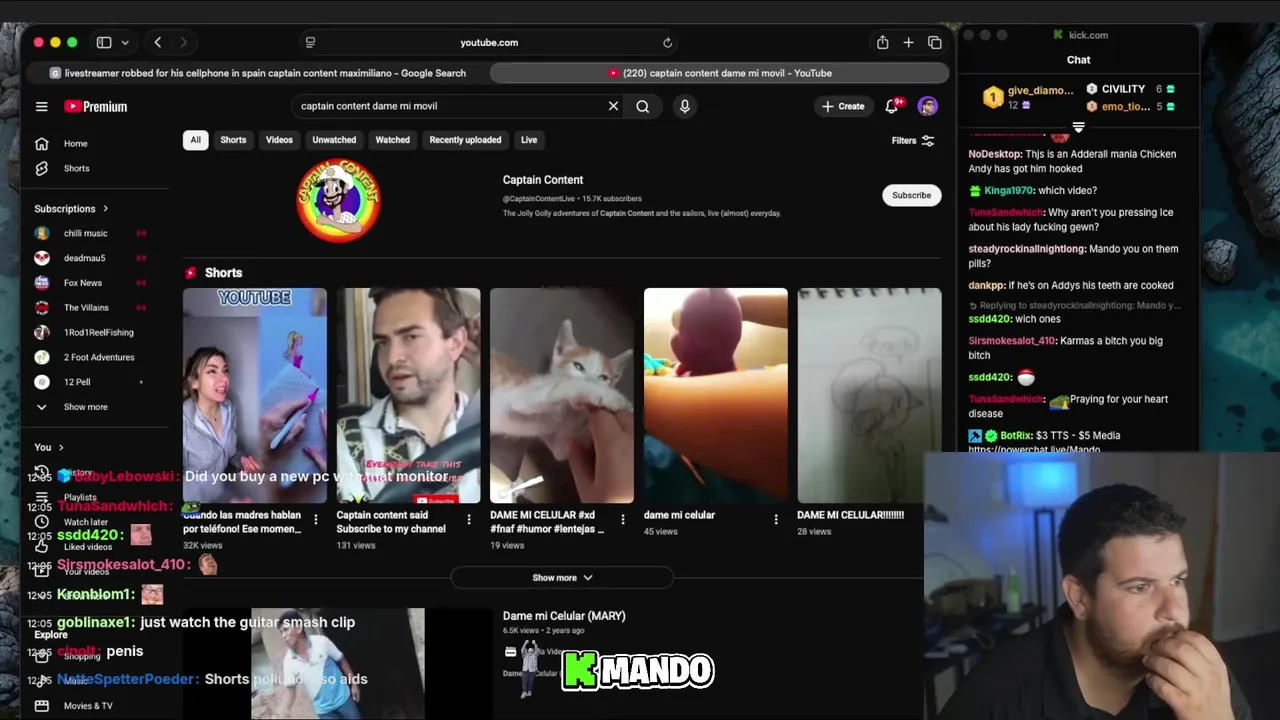Image resolution: width=1280 pixels, height=720 pixels.
Task: Start voice search with the microphone icon
Action: (685, 106)
